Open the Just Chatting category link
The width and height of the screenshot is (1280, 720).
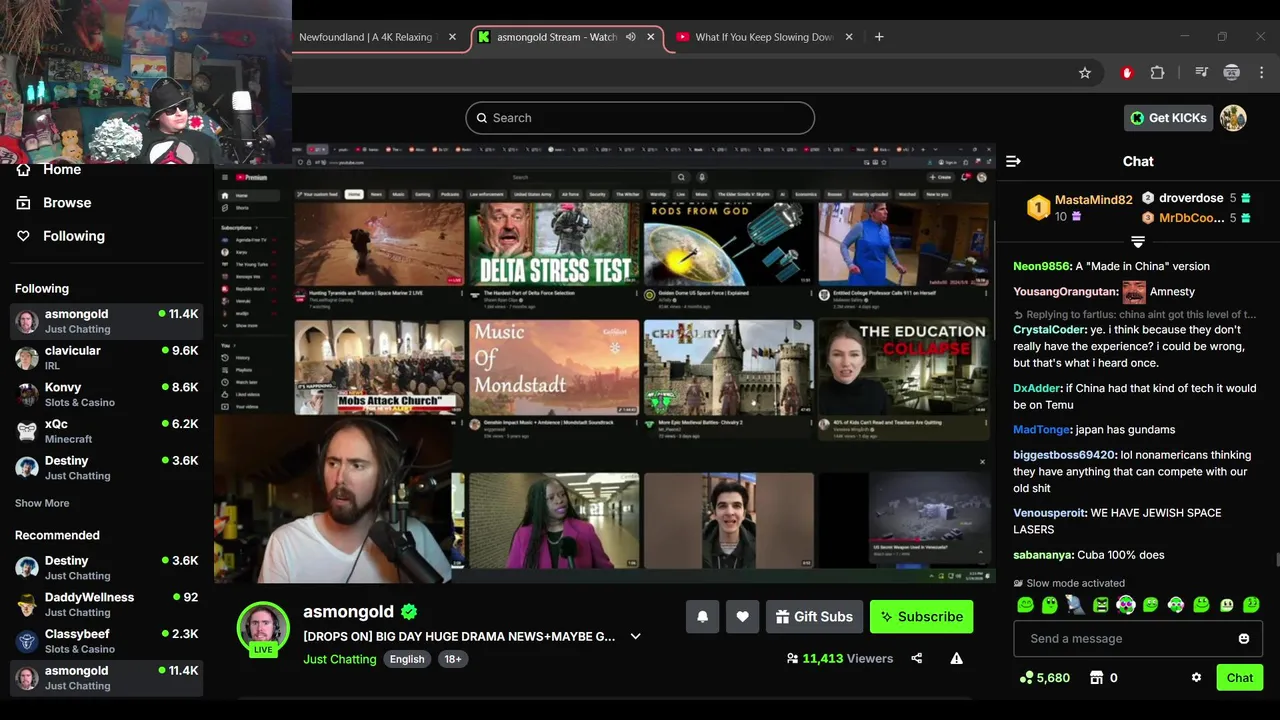coord(340,659)
